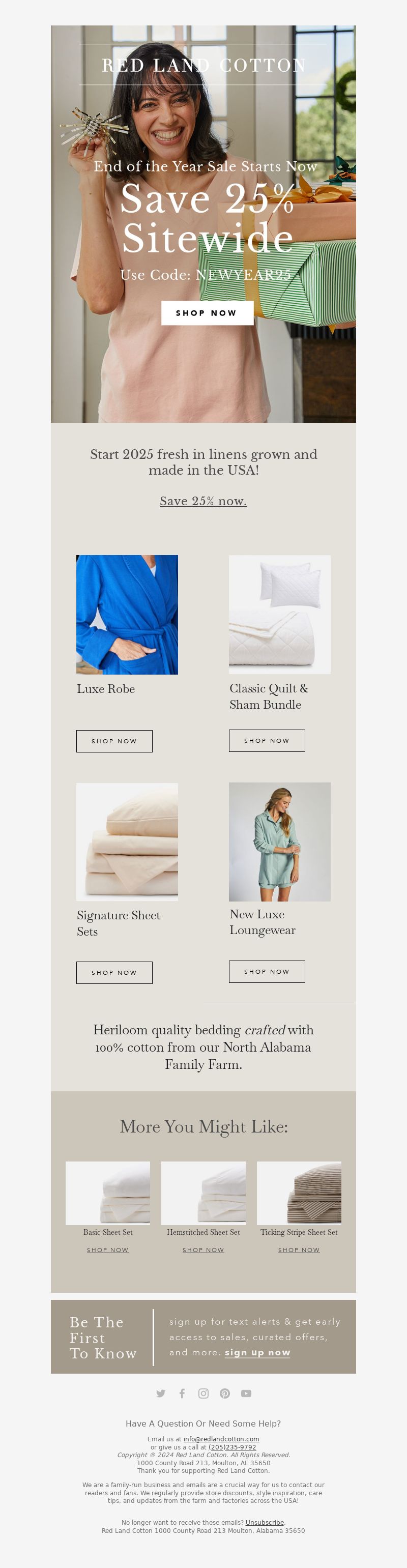Screen dimensions: 407x1568
Task: Shop now for Signature Sheet Sets
Action: coord(114,972)
